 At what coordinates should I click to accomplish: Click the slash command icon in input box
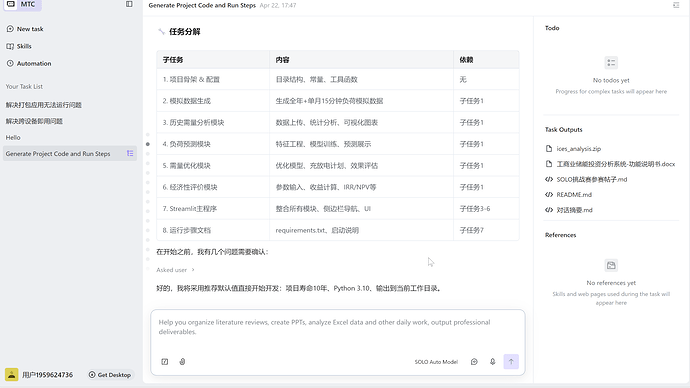point(165,362)
